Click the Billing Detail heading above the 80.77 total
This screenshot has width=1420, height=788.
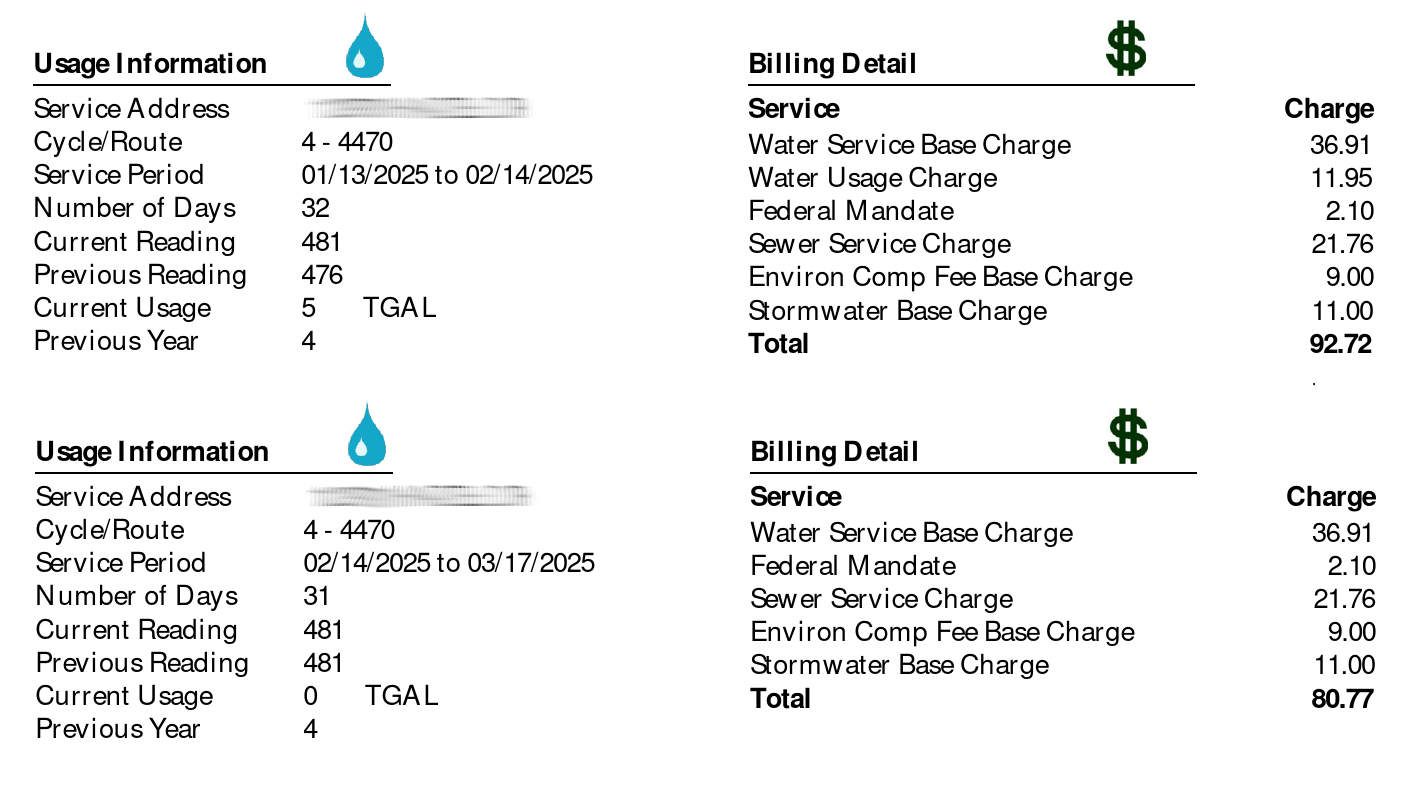click(834, 452)
